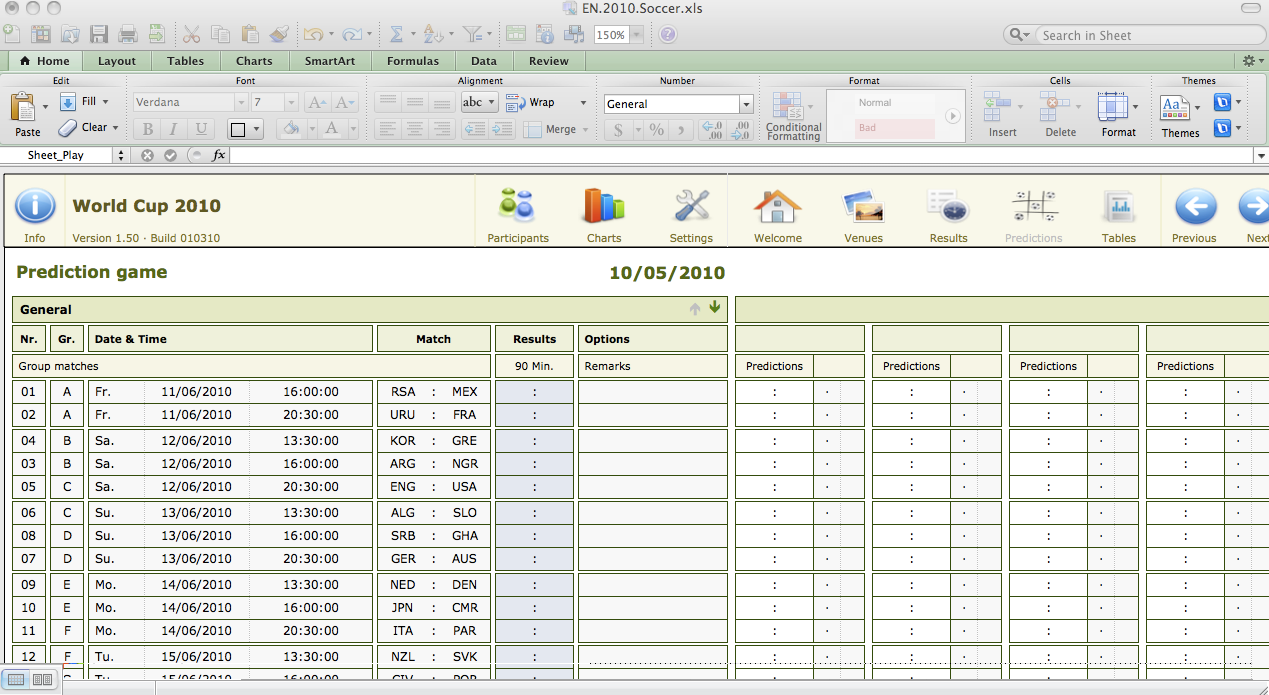
Task: Click the Save floppy disk icon
Action: click(x=99, y=35)
